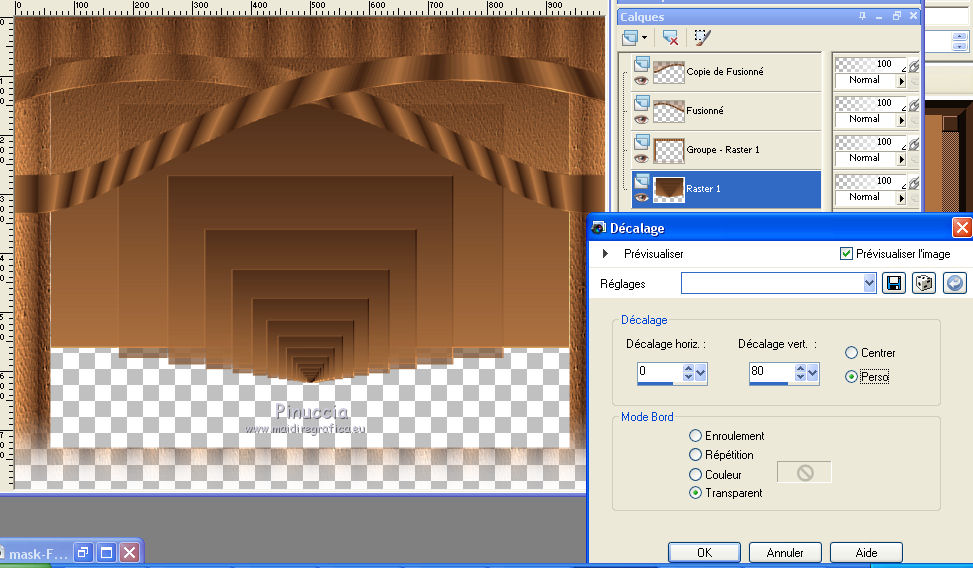Click the mask-F minimized document tab
973x568 pixels.
pos(36,554)
